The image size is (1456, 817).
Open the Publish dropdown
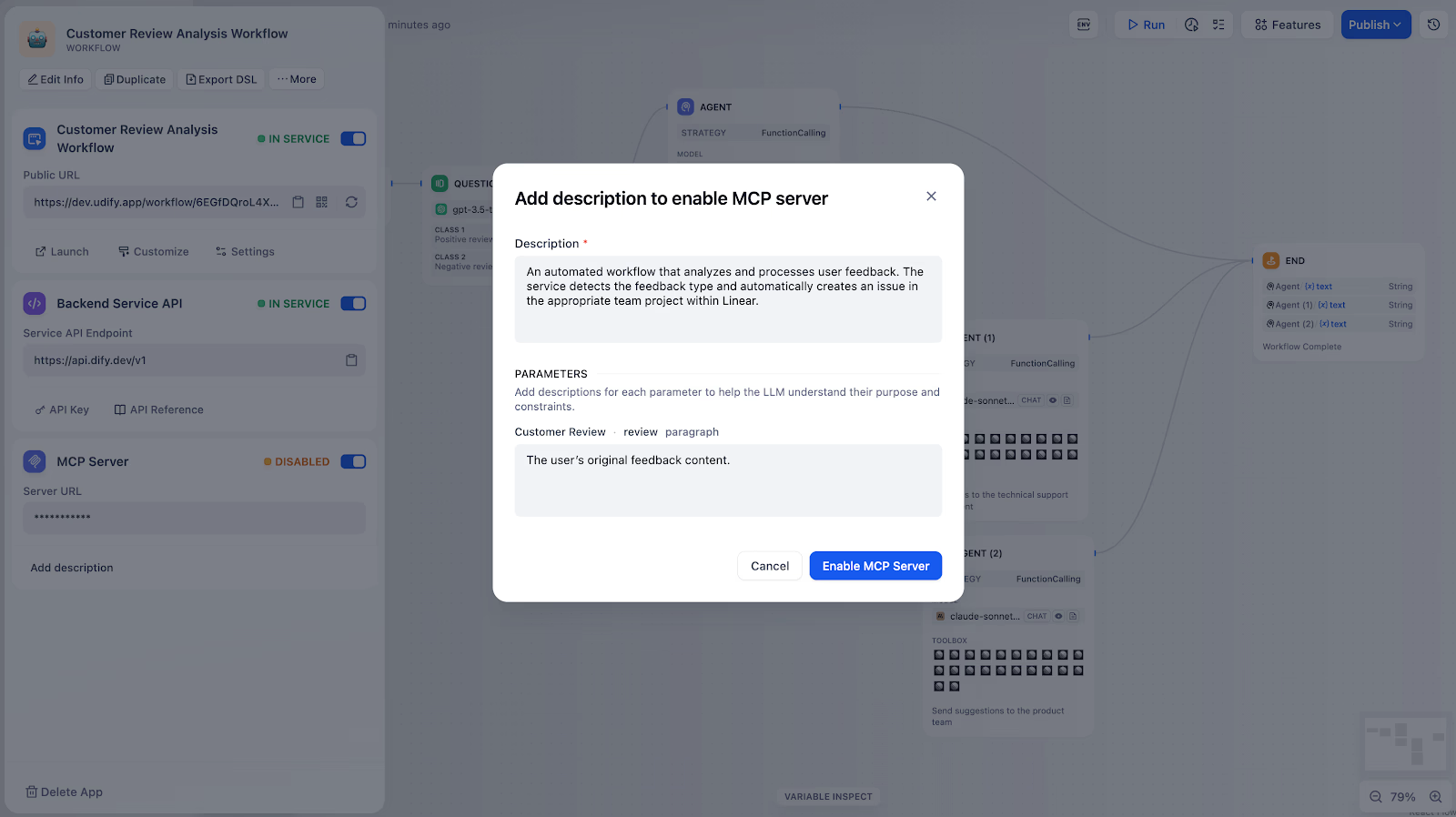(1375, 25)
